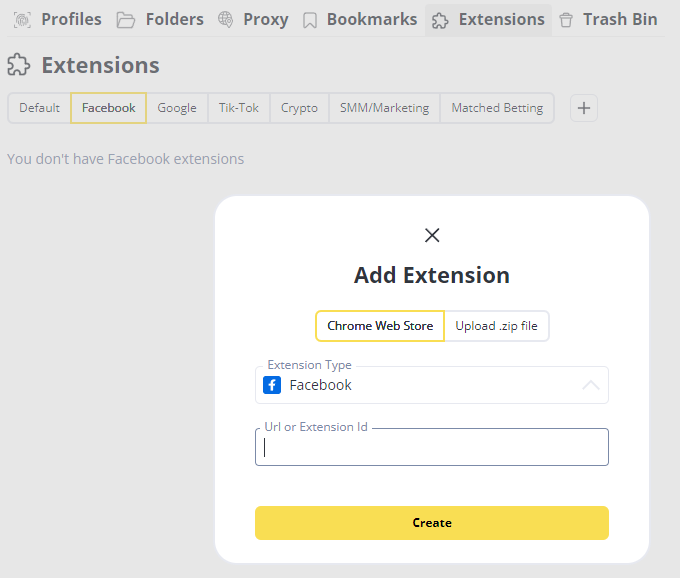Open the Proxy section

[253, 19]
